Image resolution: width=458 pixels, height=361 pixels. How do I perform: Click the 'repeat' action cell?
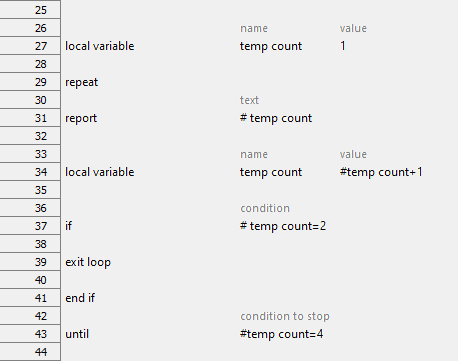[82, 82]
